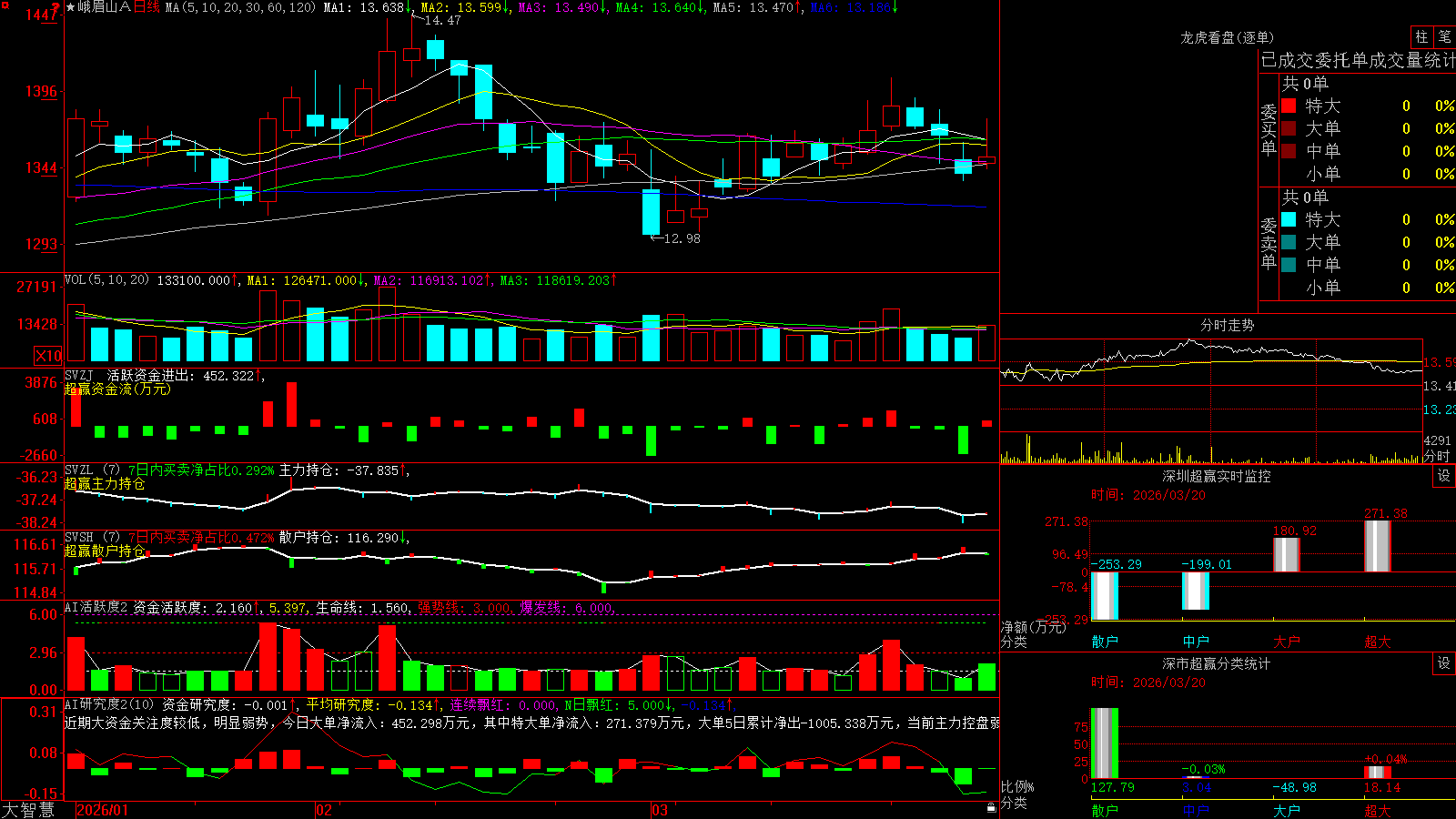Click the teal 大单 sell-order swatch

[1289, 242]
